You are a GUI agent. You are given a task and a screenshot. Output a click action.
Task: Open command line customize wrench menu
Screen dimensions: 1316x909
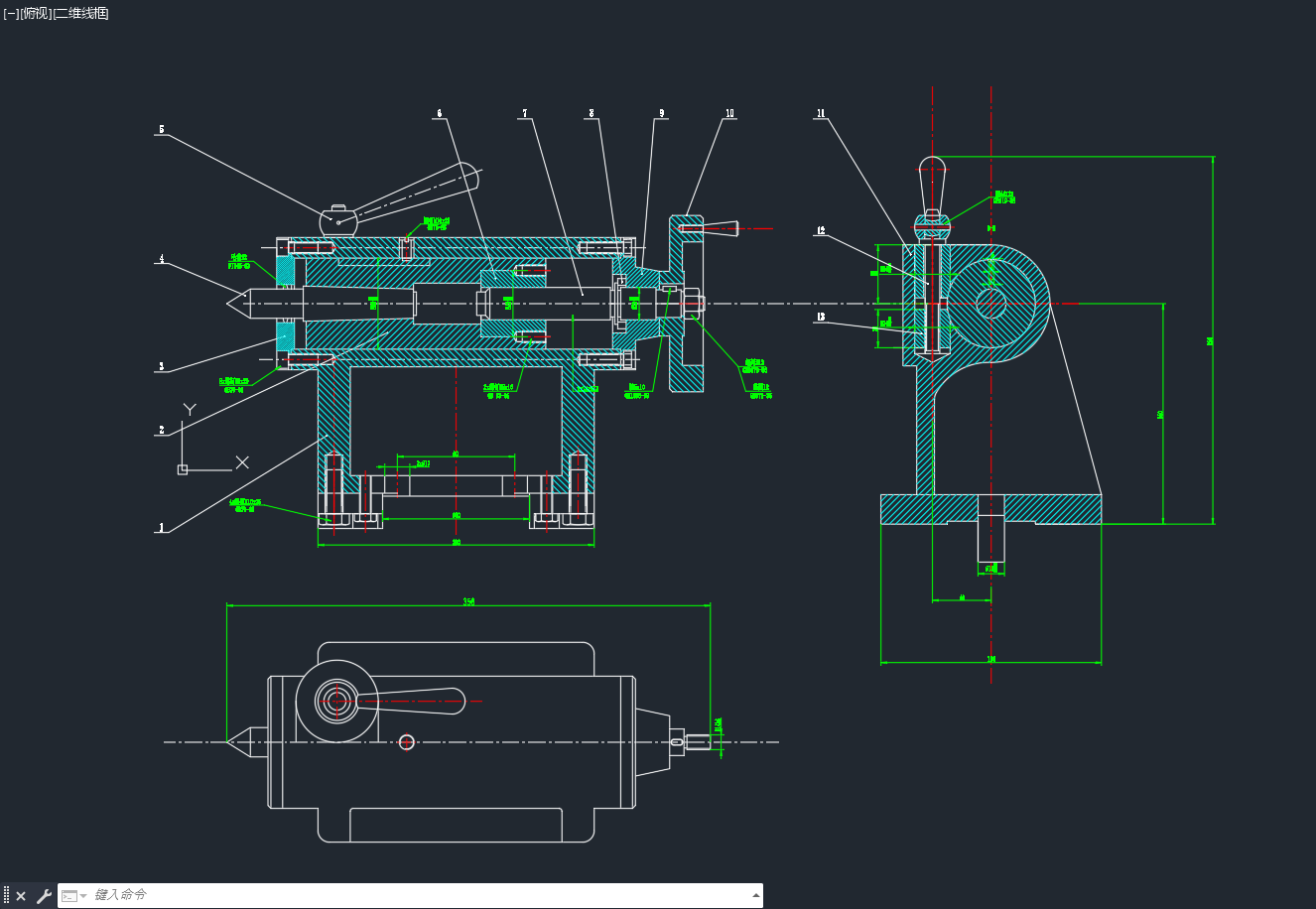pyautogui.click(x=44, y=896)
